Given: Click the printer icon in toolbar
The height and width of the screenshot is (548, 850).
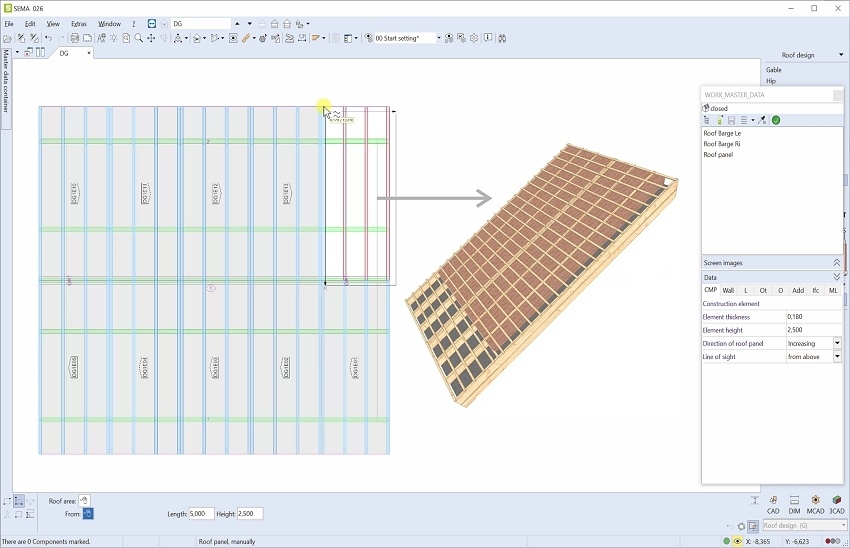Looking at the screenshot, I should [x=75, y=38].
